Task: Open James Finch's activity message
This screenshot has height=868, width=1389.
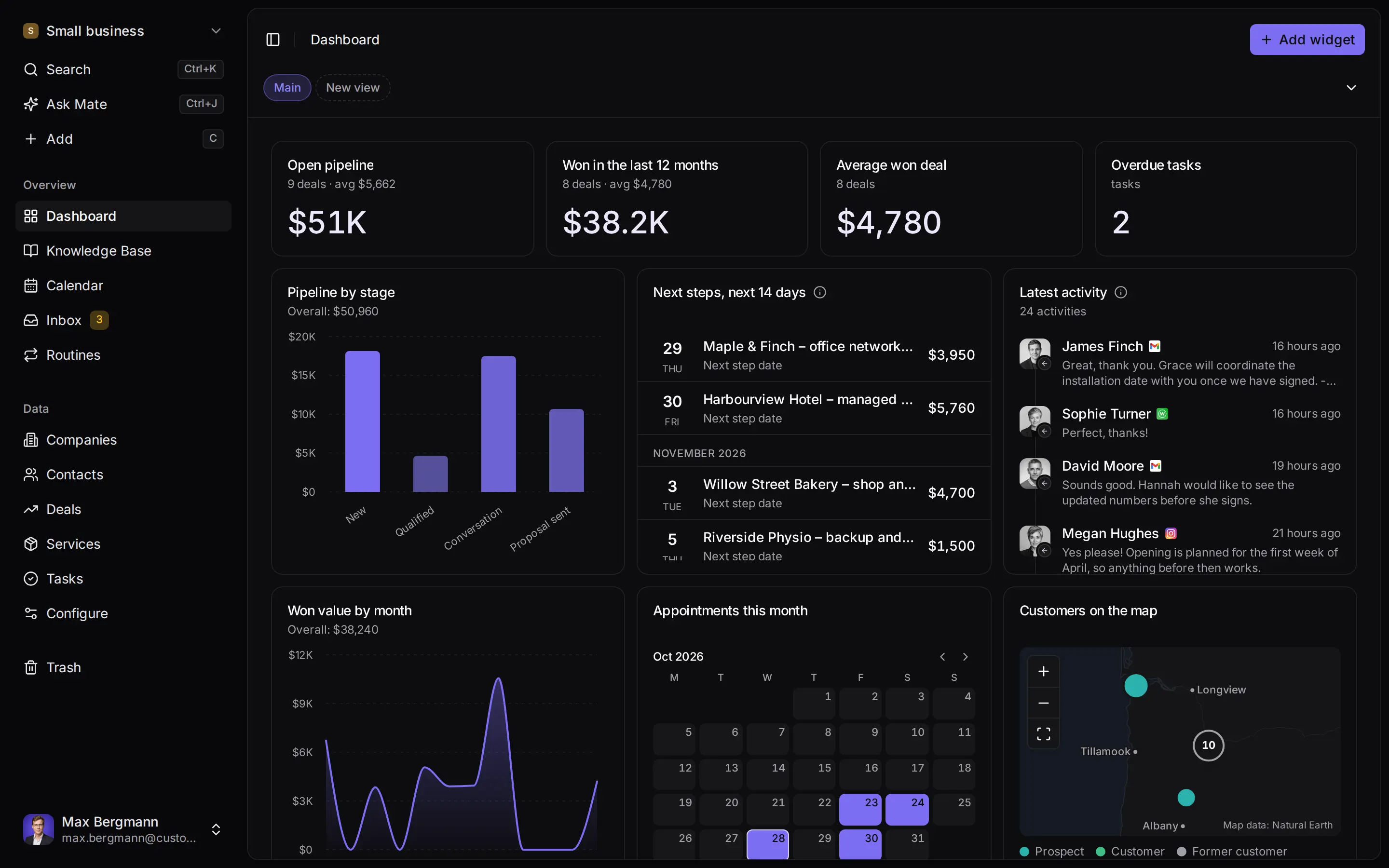Action: click(1180, 364)
